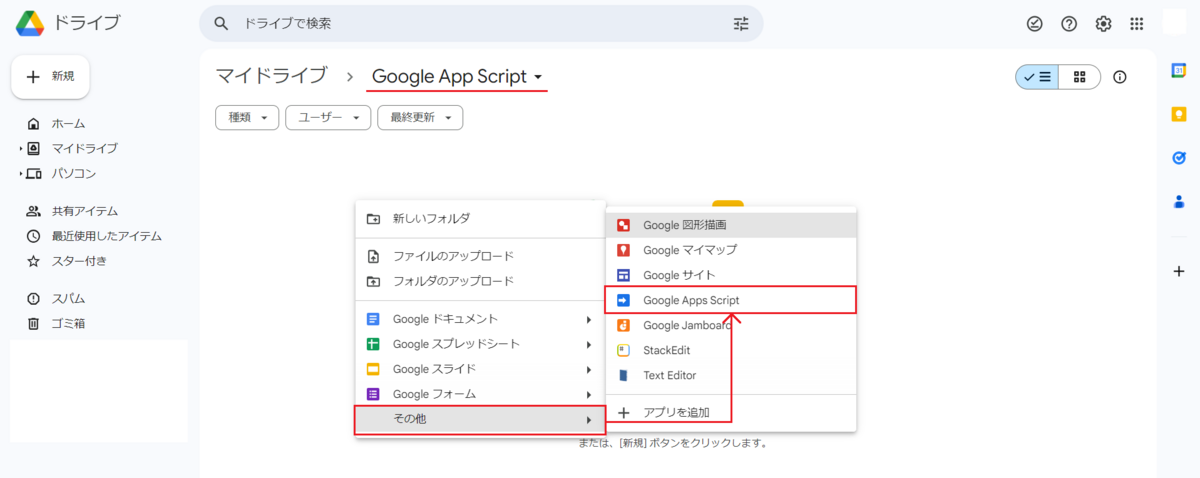This screenshot has height=478, width=1200.
Task: Click the 新規 button
Action: point(50,77)
